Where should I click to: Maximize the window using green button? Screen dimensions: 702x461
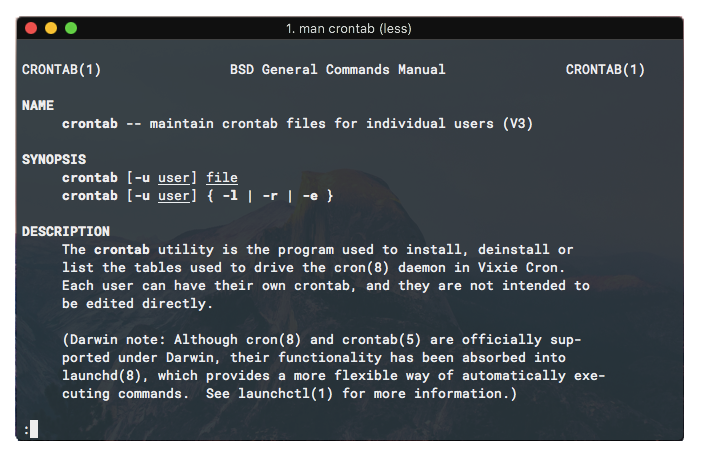(x=71, y=28)
